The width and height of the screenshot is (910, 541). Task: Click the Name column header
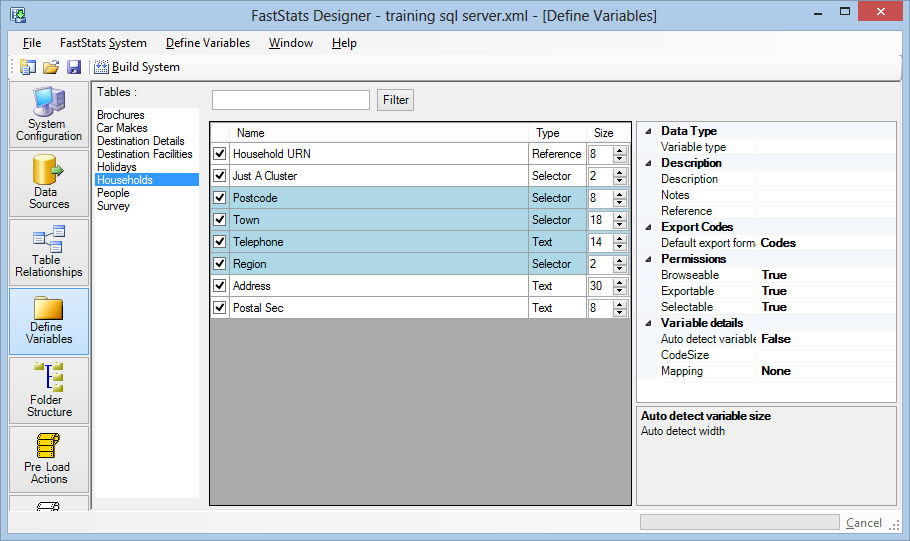click(378, 133)
